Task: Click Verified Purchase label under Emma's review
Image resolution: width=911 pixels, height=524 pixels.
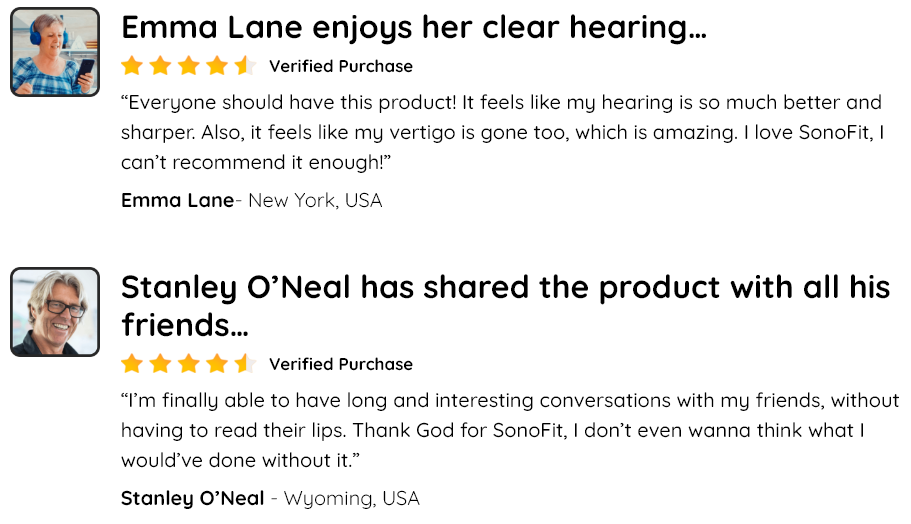Action: tap(341, 66)
